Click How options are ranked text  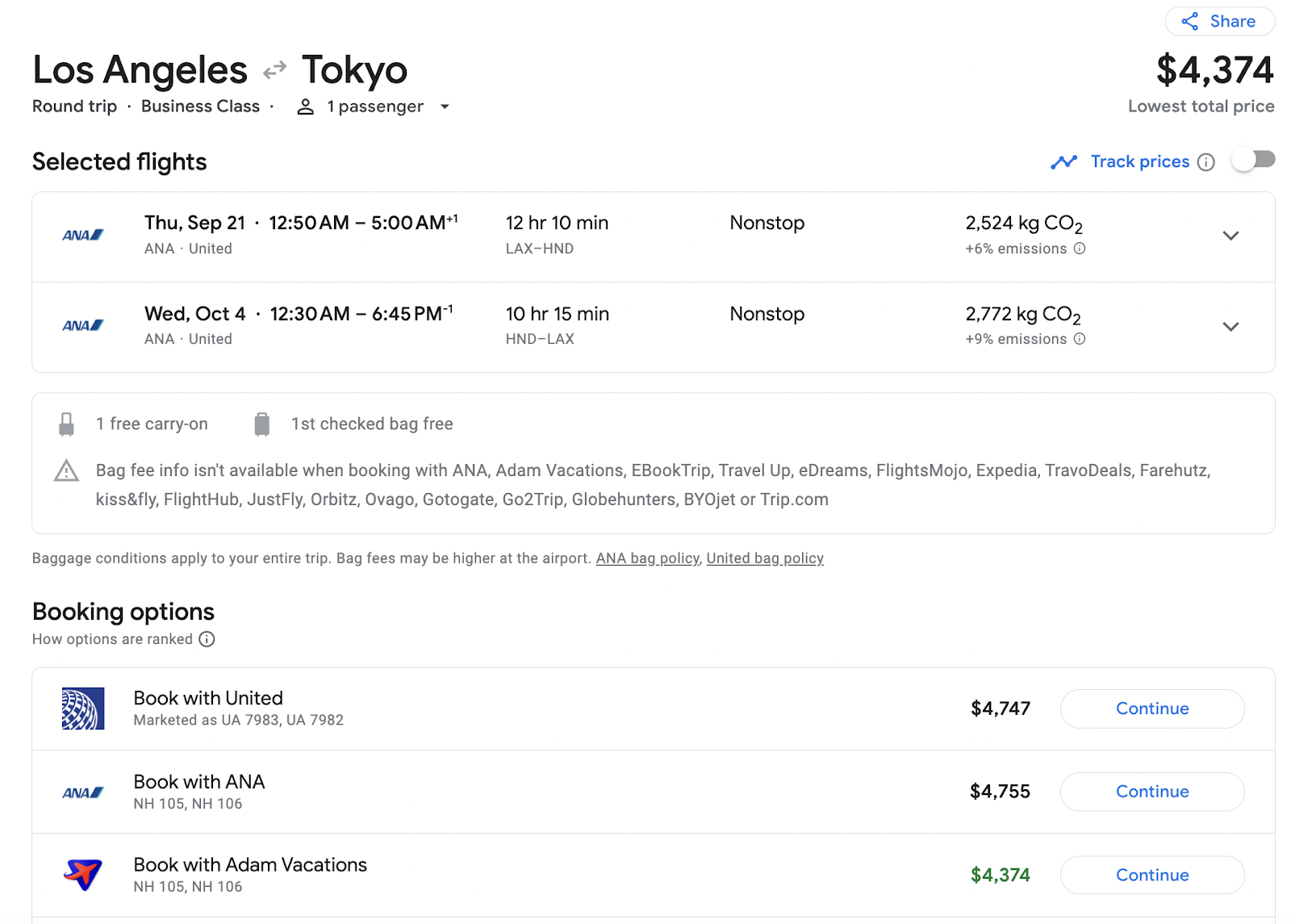pos(112,639)
